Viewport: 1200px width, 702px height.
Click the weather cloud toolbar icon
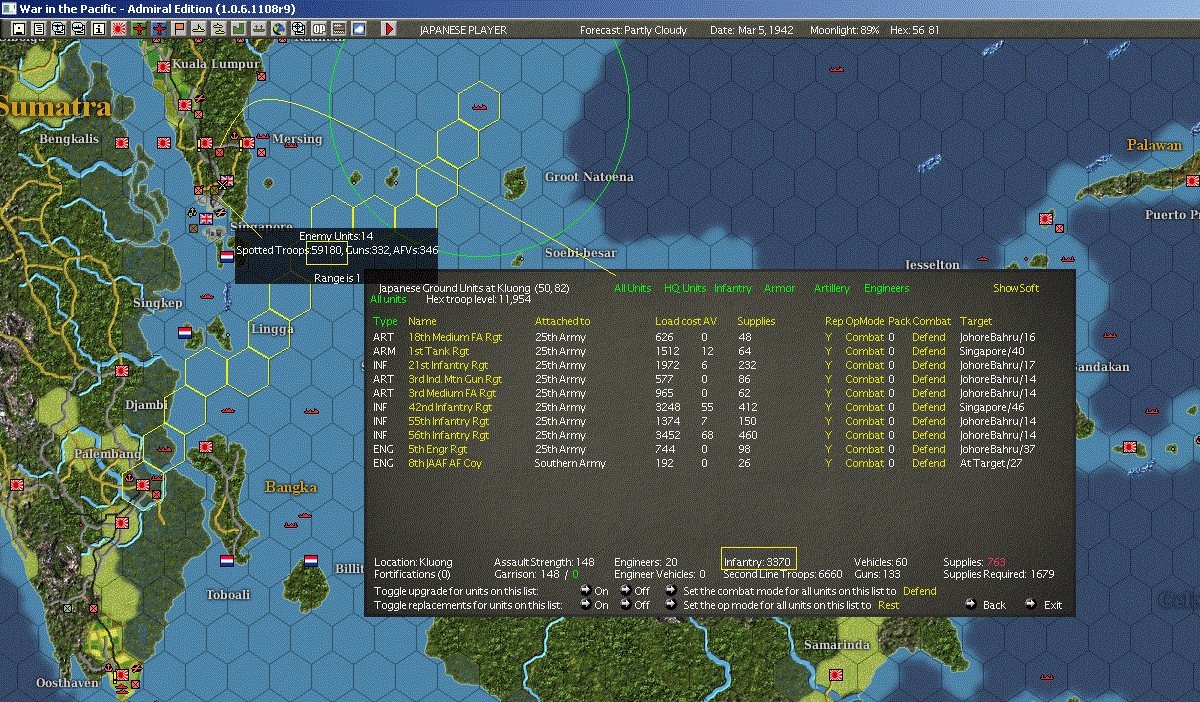(x=359, y=29)
